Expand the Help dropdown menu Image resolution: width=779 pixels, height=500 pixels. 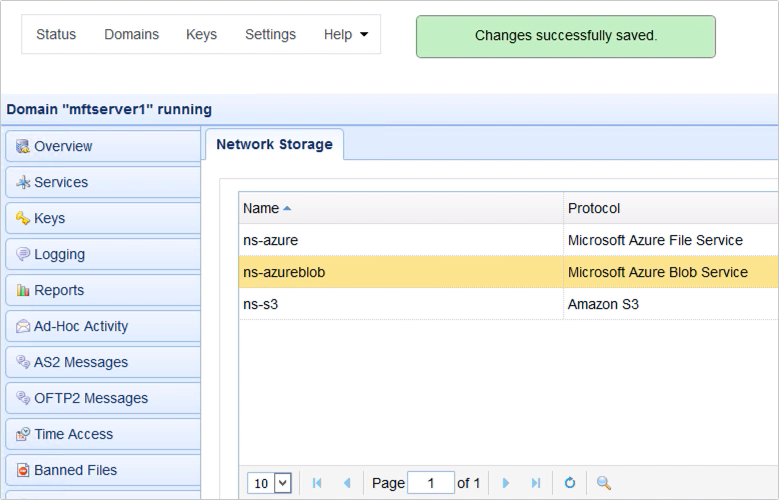coord(345,35)
